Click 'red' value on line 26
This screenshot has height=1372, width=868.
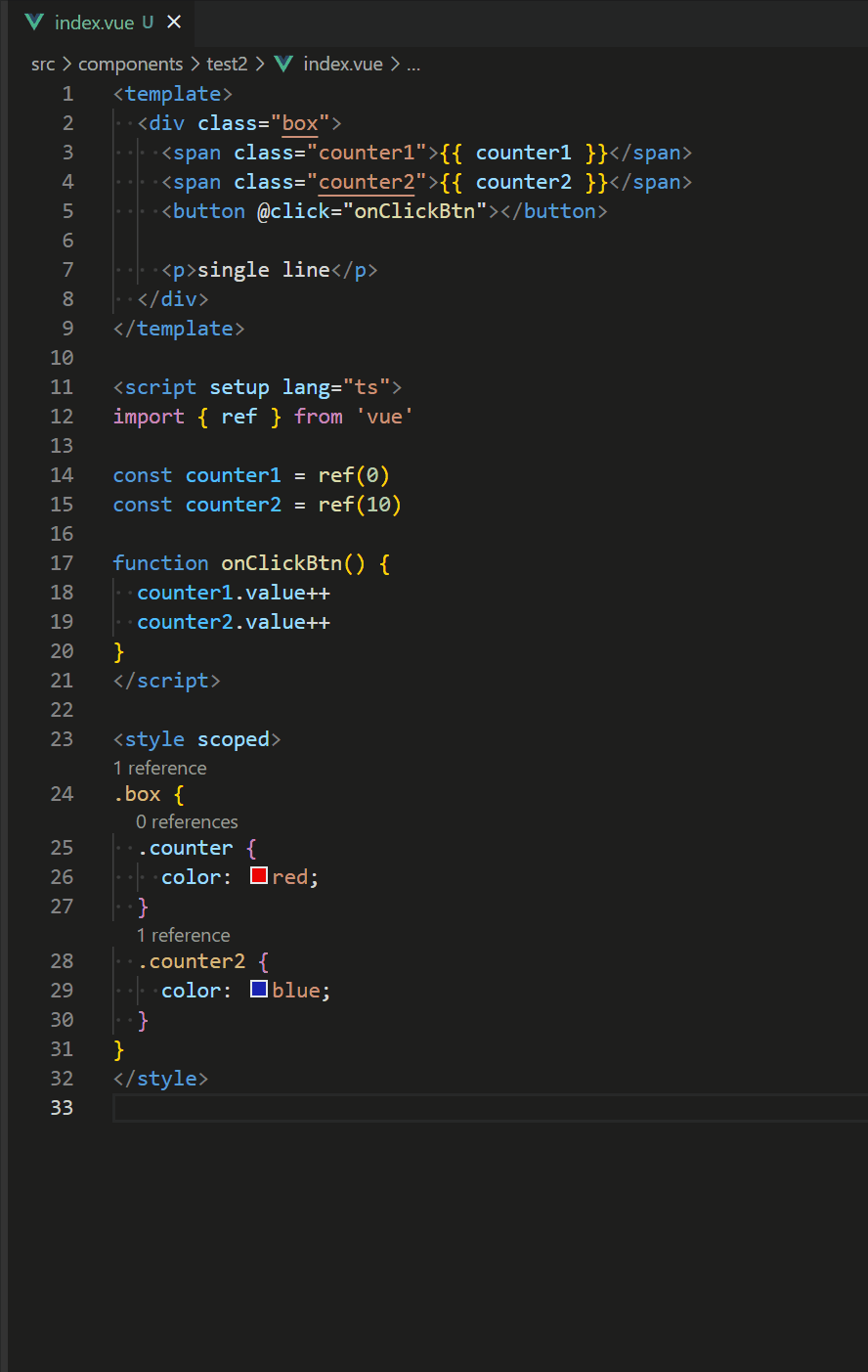pos(289,877)
